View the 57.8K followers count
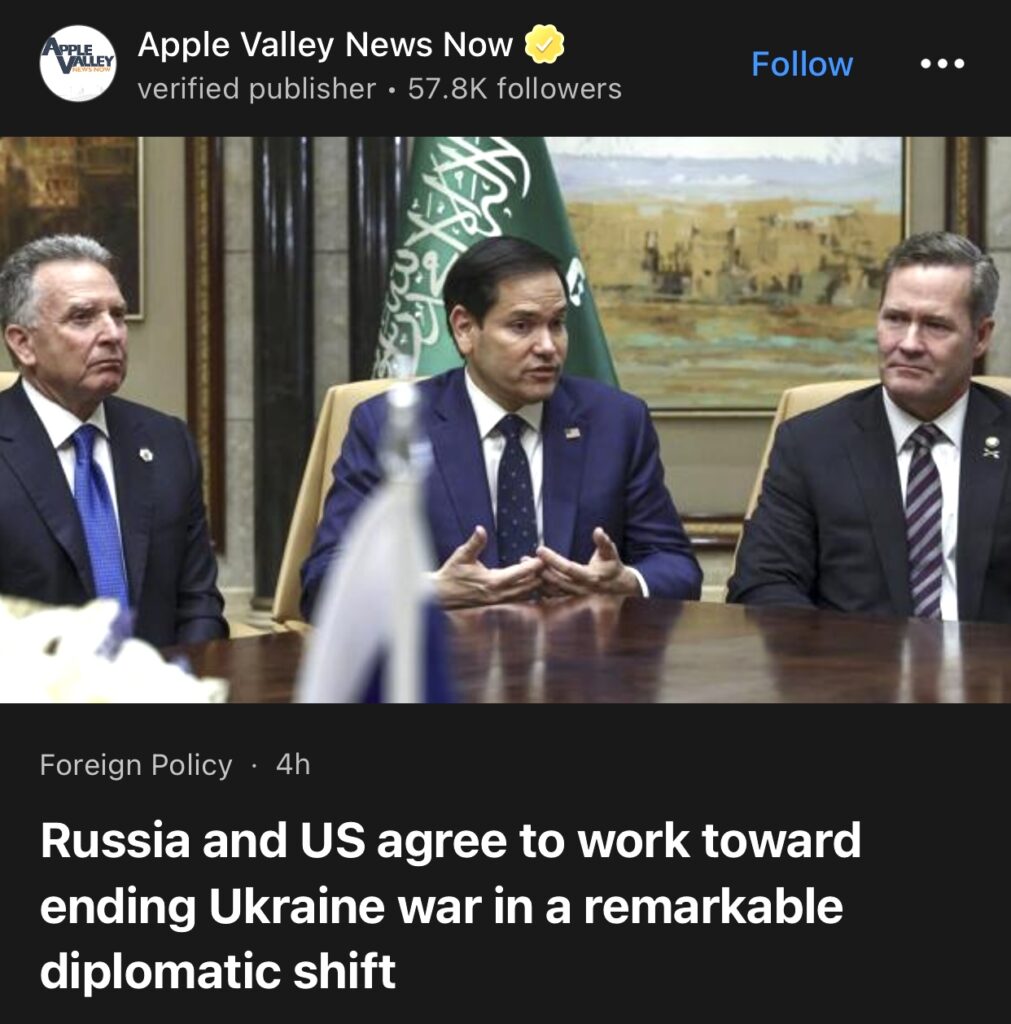 point(515,89)
